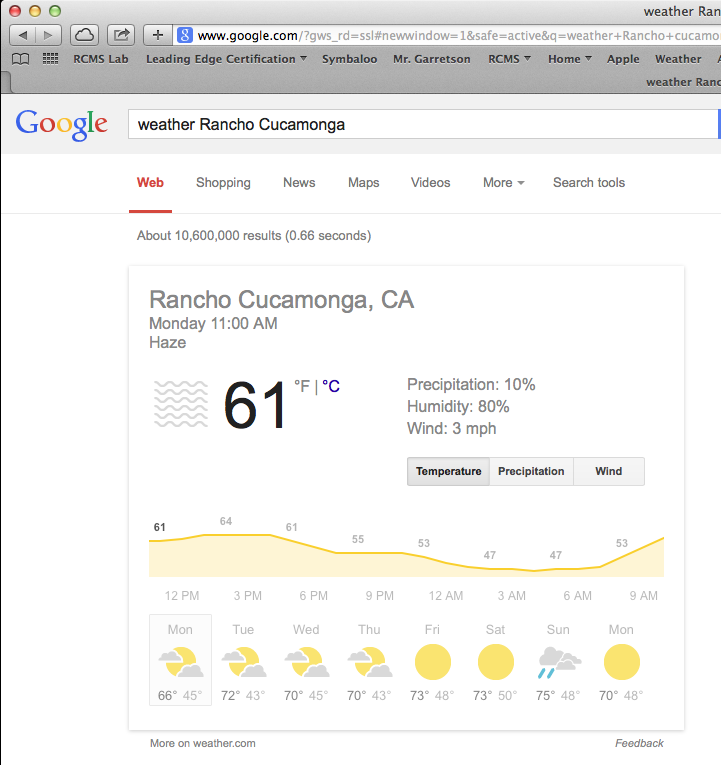The image size is (721, 765).
Task: Click the 'Humidity: 80%' text
Action: pos(458,406)
